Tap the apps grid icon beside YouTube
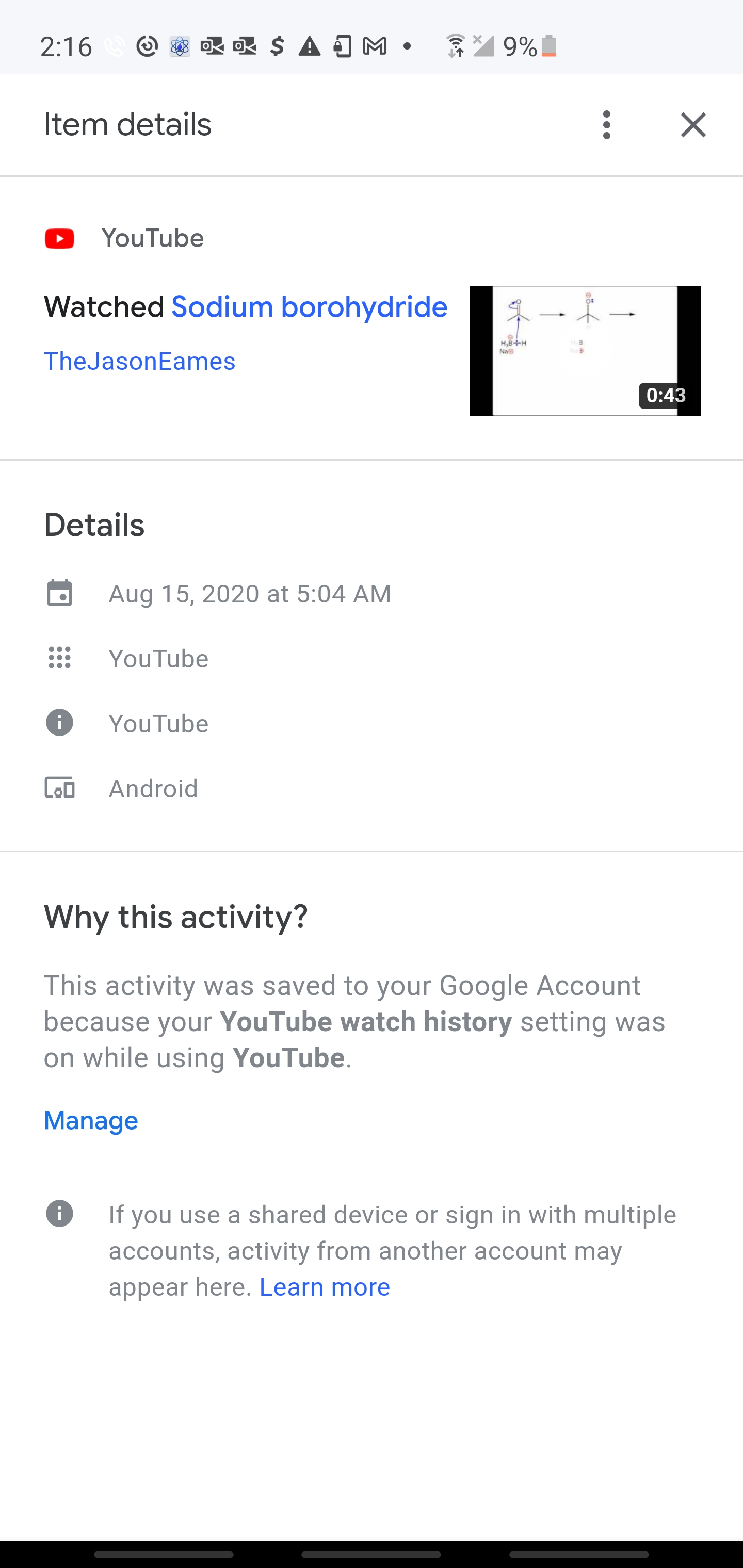The height and width of the screenshot is (1568, 743). (60, 658)
